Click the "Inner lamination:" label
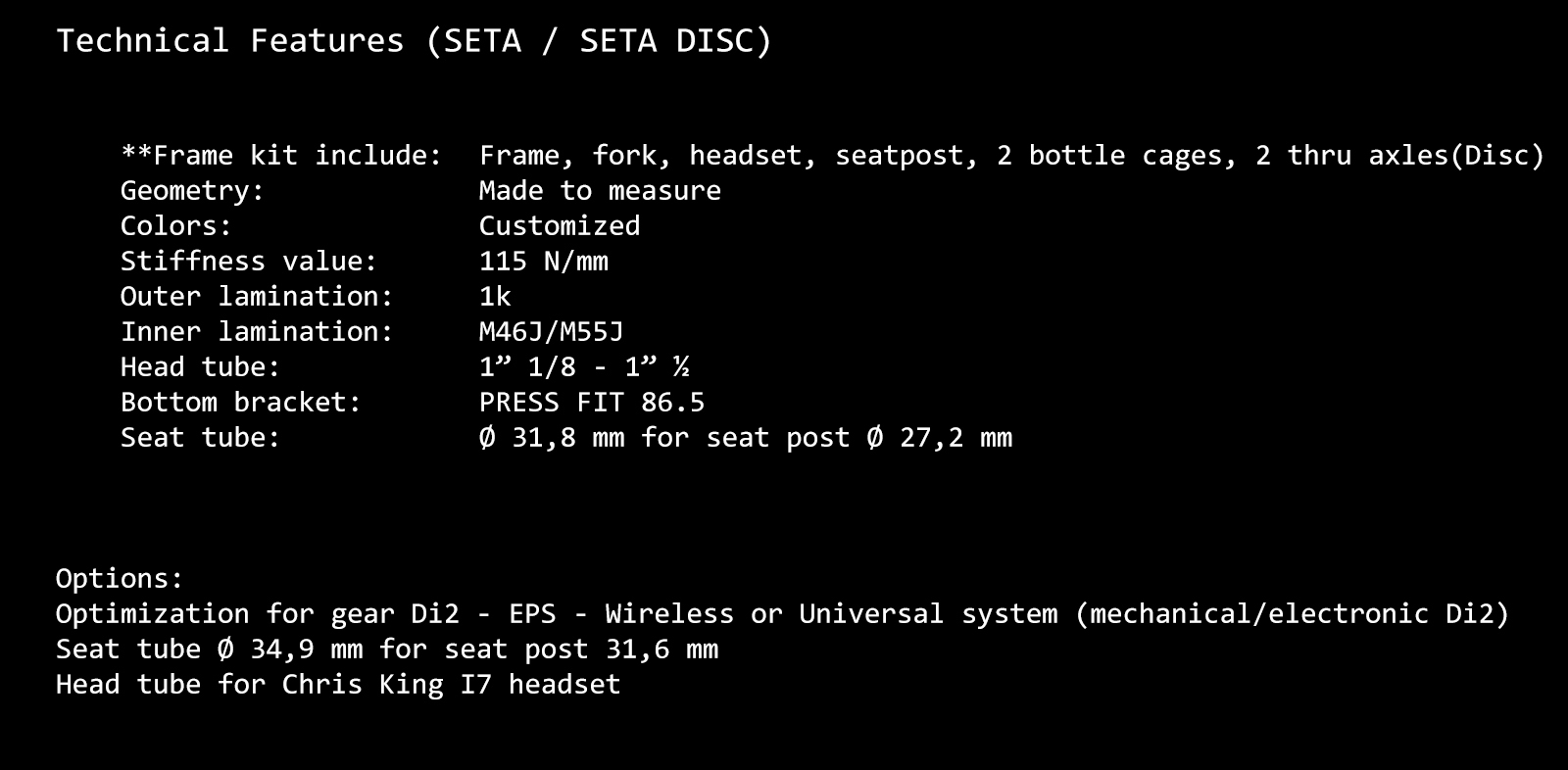The image size is (1568, 770). 257,332
